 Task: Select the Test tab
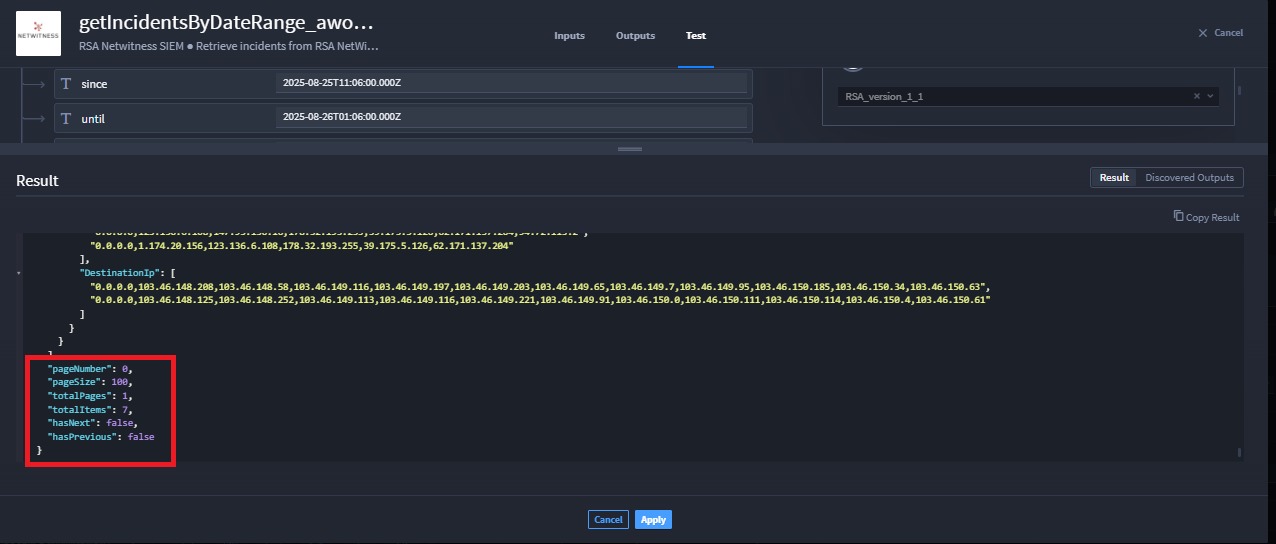click(695, 36)
